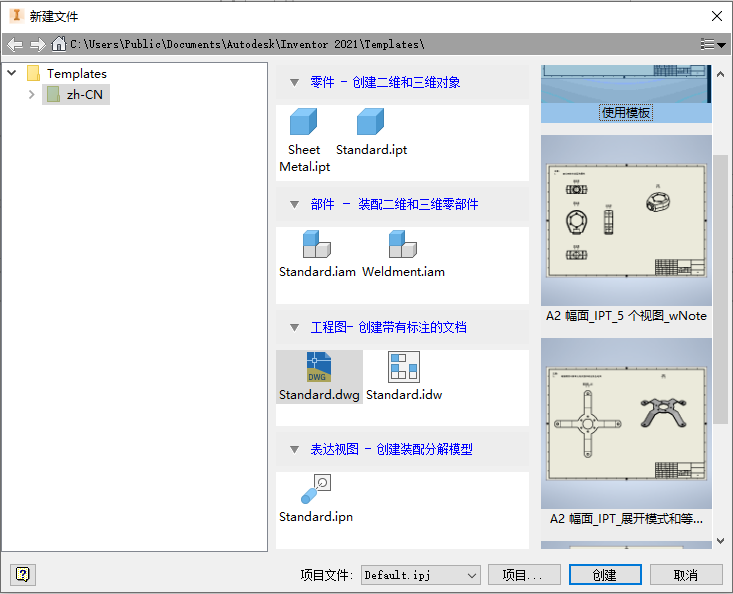Collapse the 零件 section triangle

(x=294, y=83)
